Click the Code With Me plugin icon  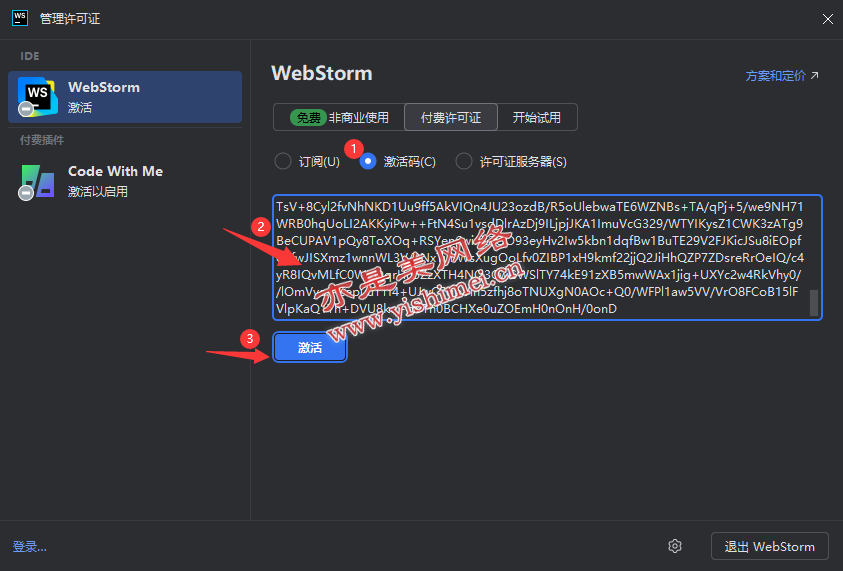coord(37,182)
